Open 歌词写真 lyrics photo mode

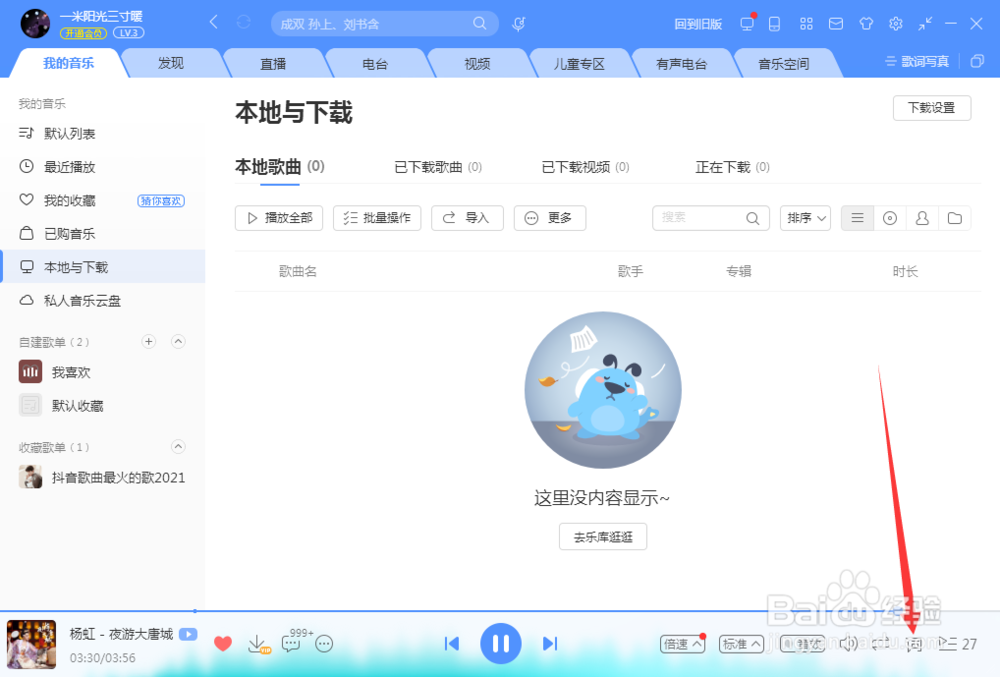coord(917,61)
